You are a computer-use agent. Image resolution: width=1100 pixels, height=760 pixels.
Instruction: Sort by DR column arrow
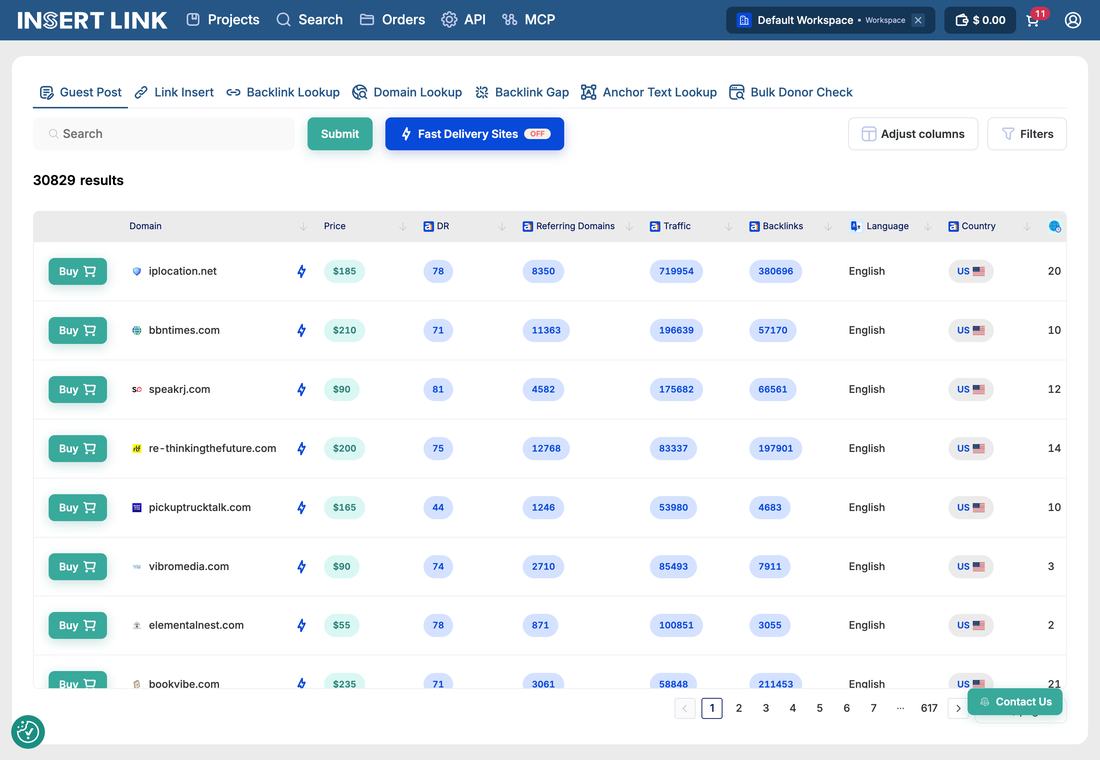[502, 226]
